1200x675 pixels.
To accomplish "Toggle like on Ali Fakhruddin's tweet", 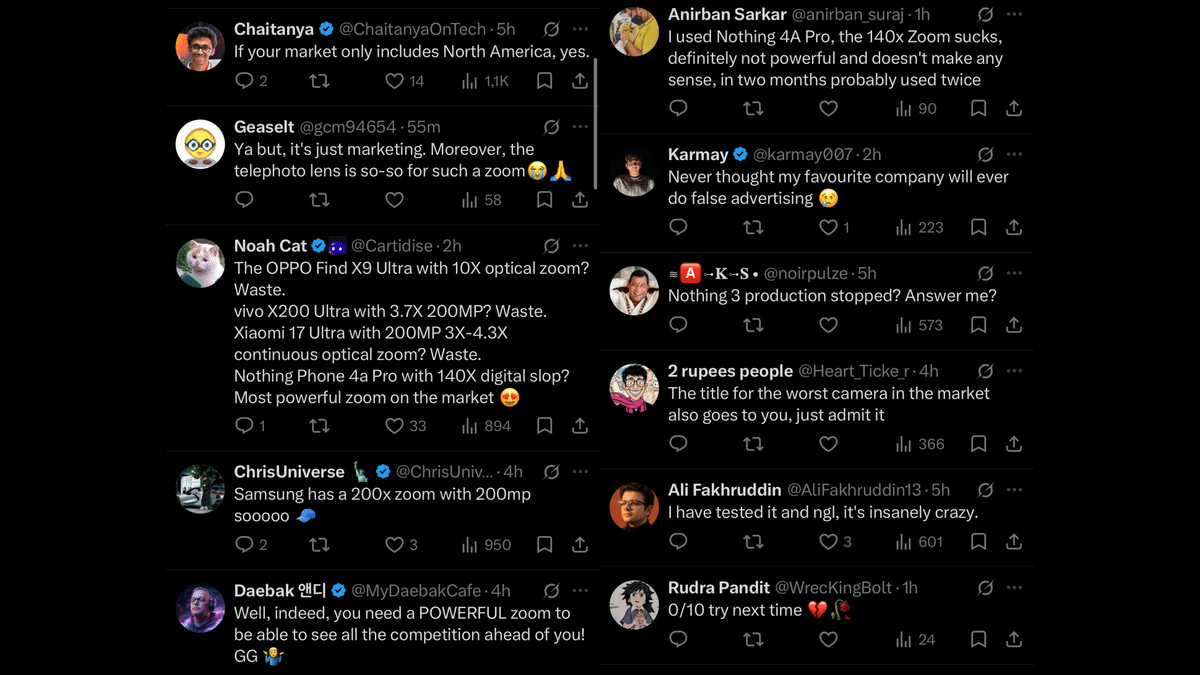I will (828, 542).
